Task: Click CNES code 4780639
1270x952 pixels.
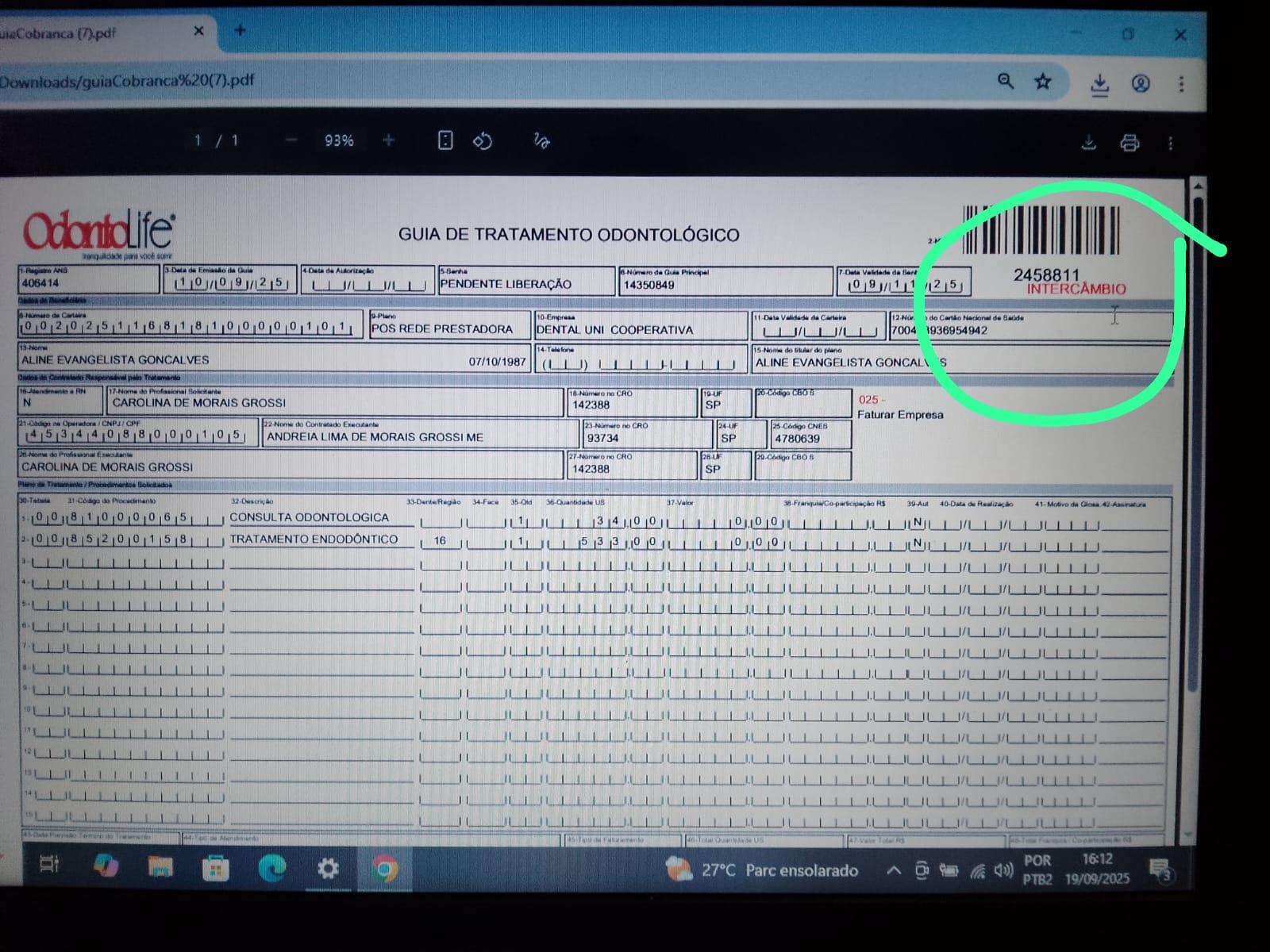Action: tap(797, 439)
